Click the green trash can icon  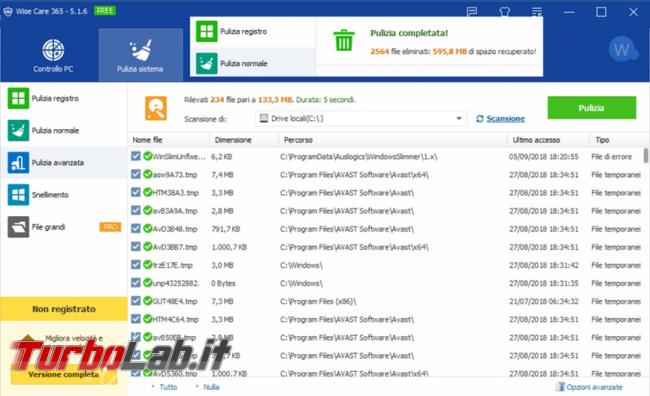point(344,40)
